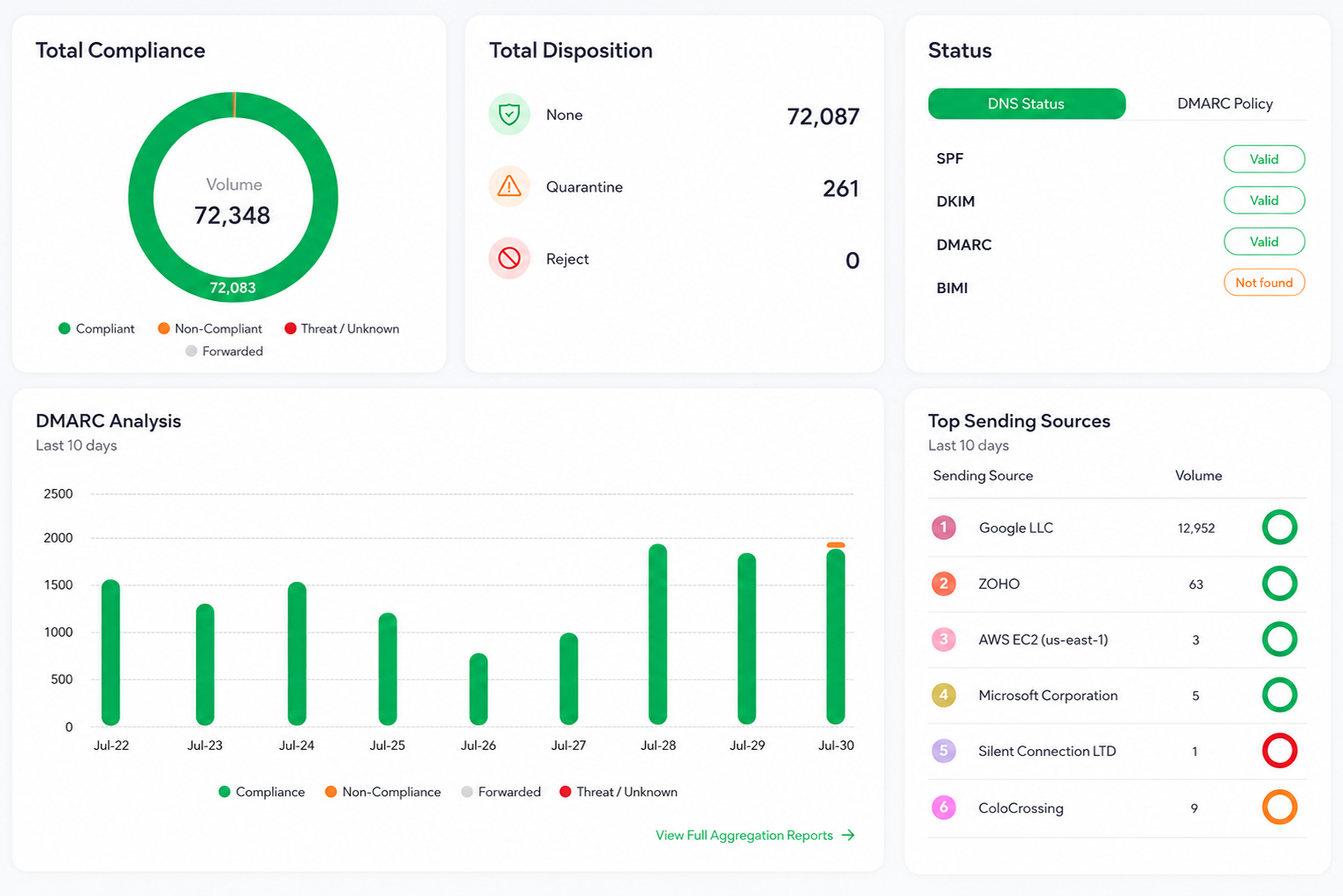Click the Forwarded gray legend dot in Total Compliance
Image resolution: width=1343 pixels, height=896 pixels.
[x=191, y=351]
